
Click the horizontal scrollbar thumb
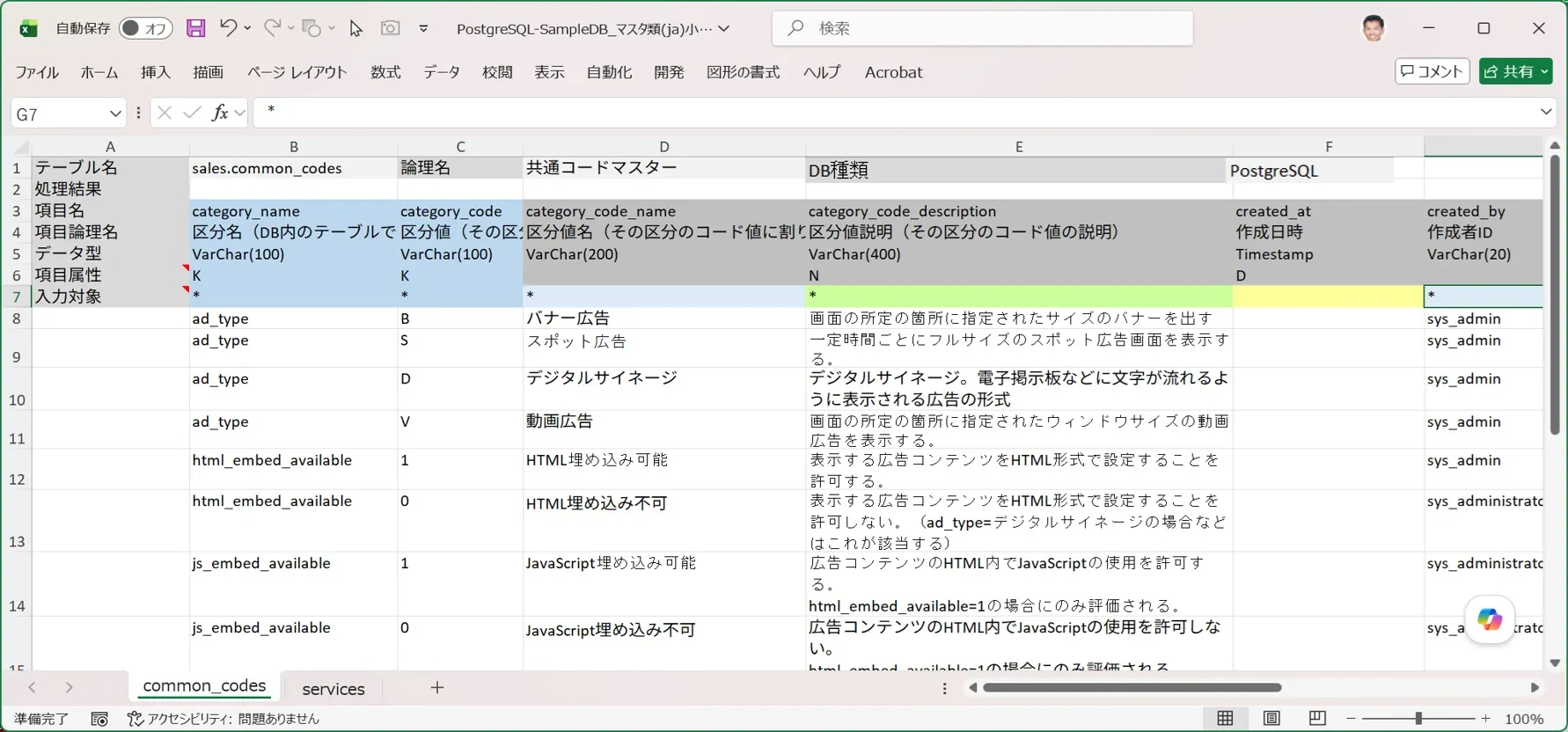point(1132,687)
